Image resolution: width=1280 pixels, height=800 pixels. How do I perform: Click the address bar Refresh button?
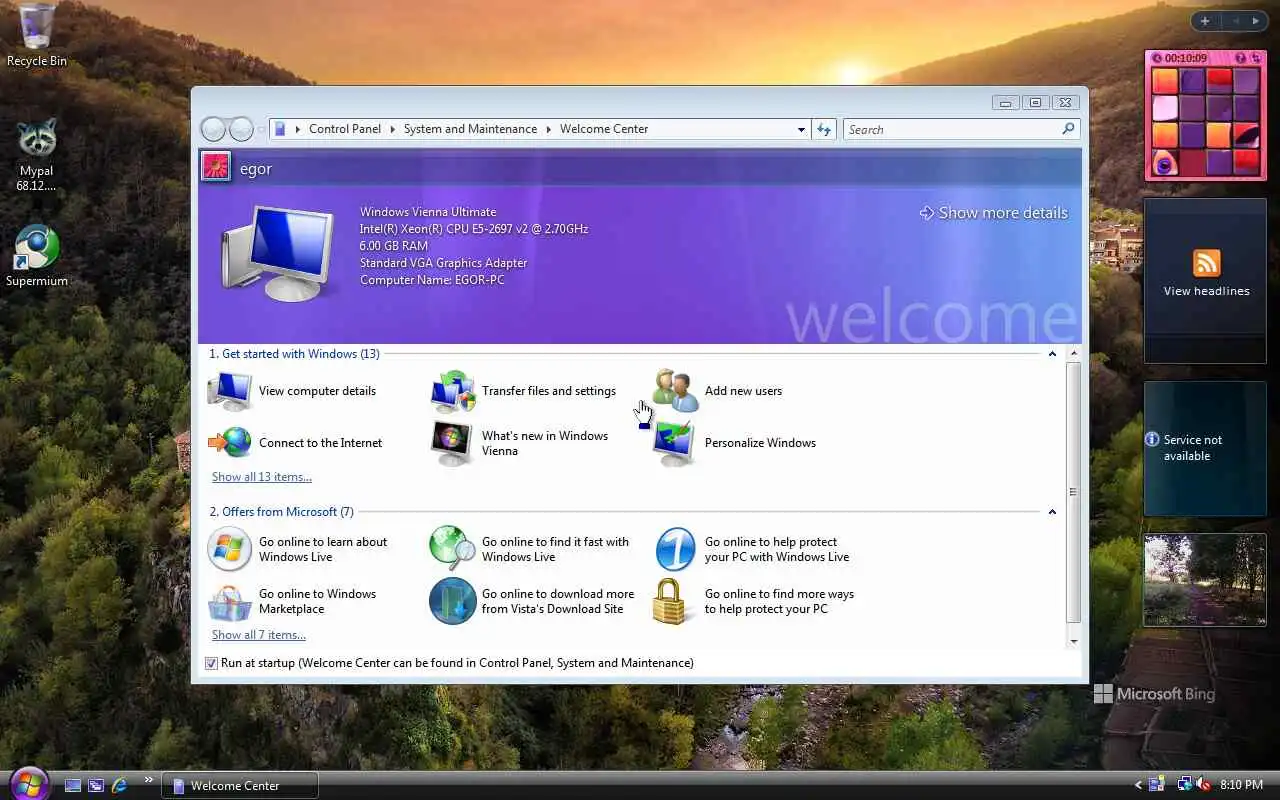tap(823, 129)
